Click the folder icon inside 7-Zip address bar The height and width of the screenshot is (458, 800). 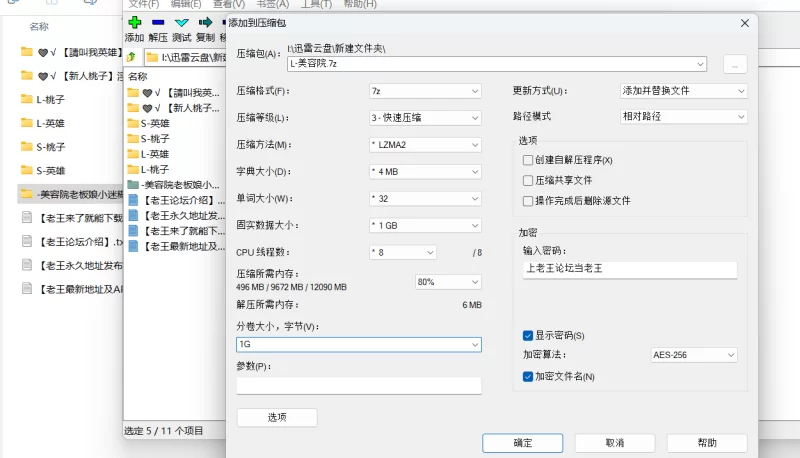152,58
